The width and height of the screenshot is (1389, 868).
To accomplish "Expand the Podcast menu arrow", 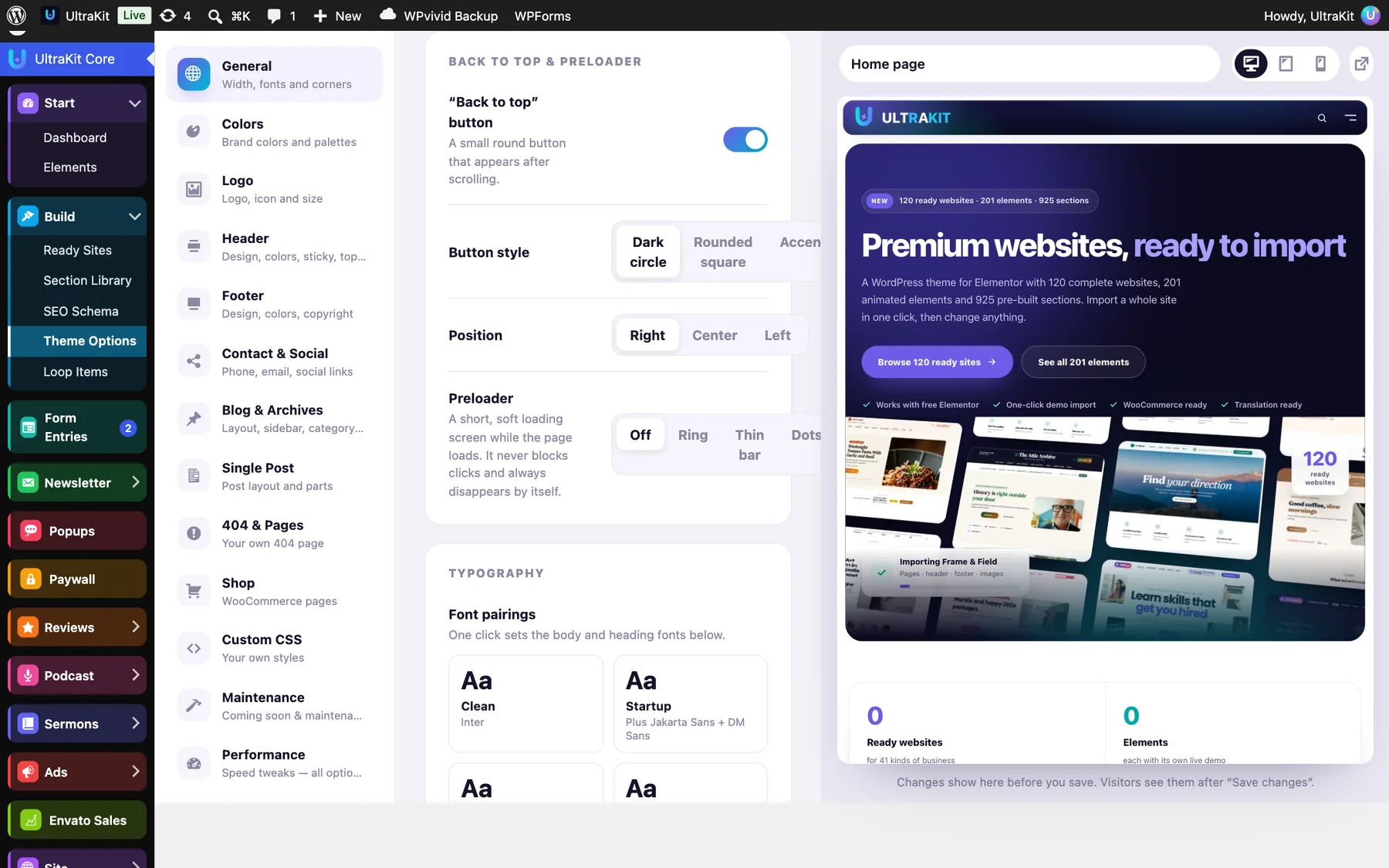I will point(136,675).
